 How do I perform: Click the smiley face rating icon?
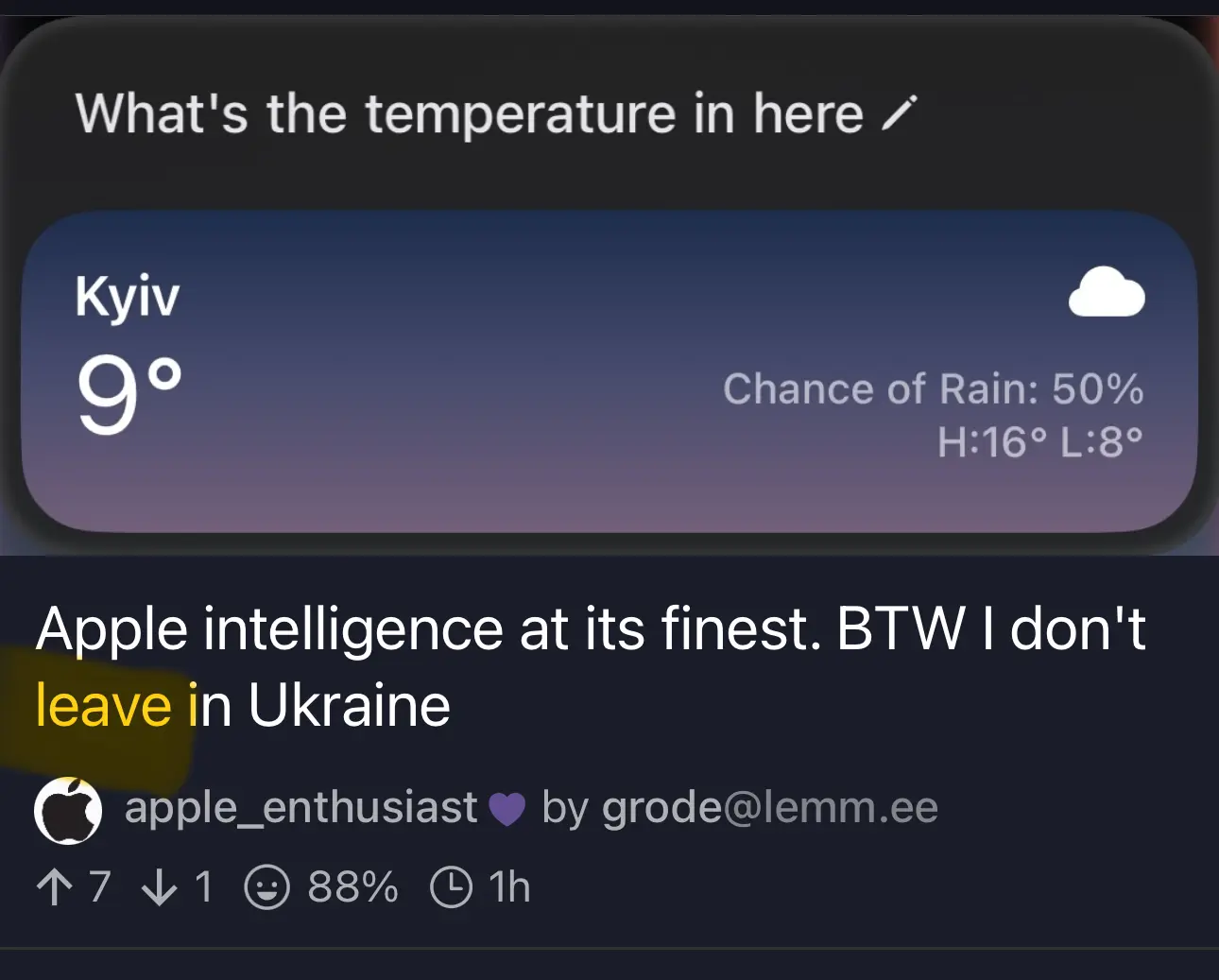(266, 887)
